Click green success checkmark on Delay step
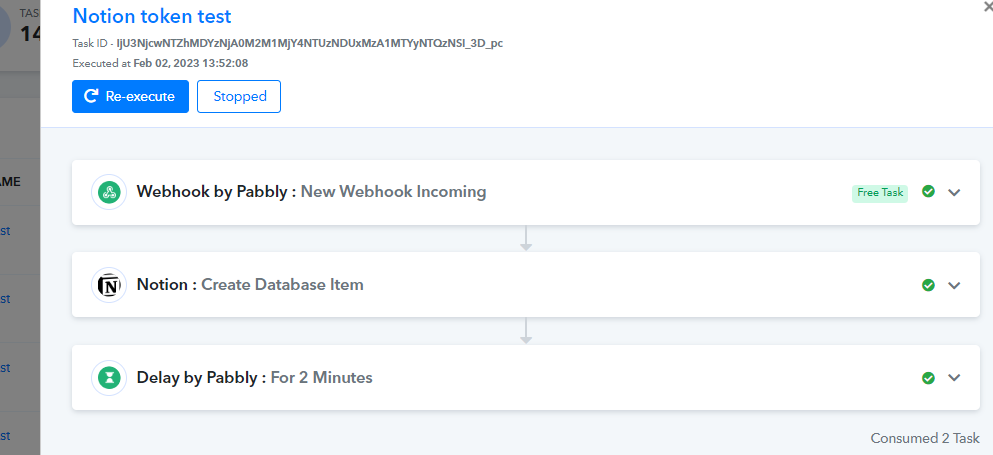 click(928, 378)
